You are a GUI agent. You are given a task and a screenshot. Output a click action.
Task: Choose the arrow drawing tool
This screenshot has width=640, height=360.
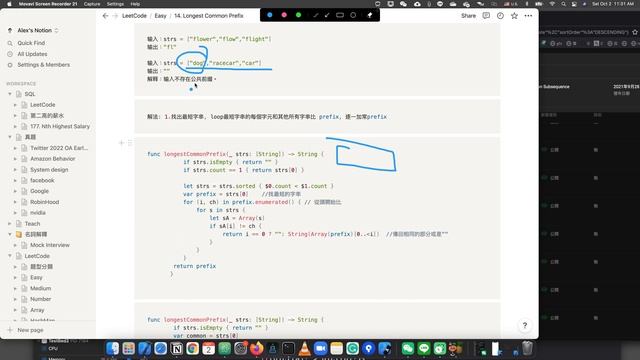(327, 15)
